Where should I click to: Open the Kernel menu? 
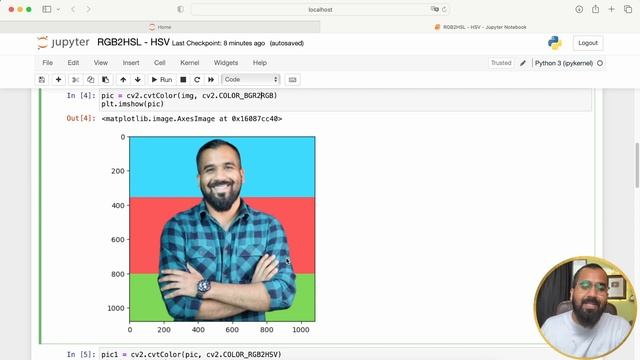[x=189, y=63]
